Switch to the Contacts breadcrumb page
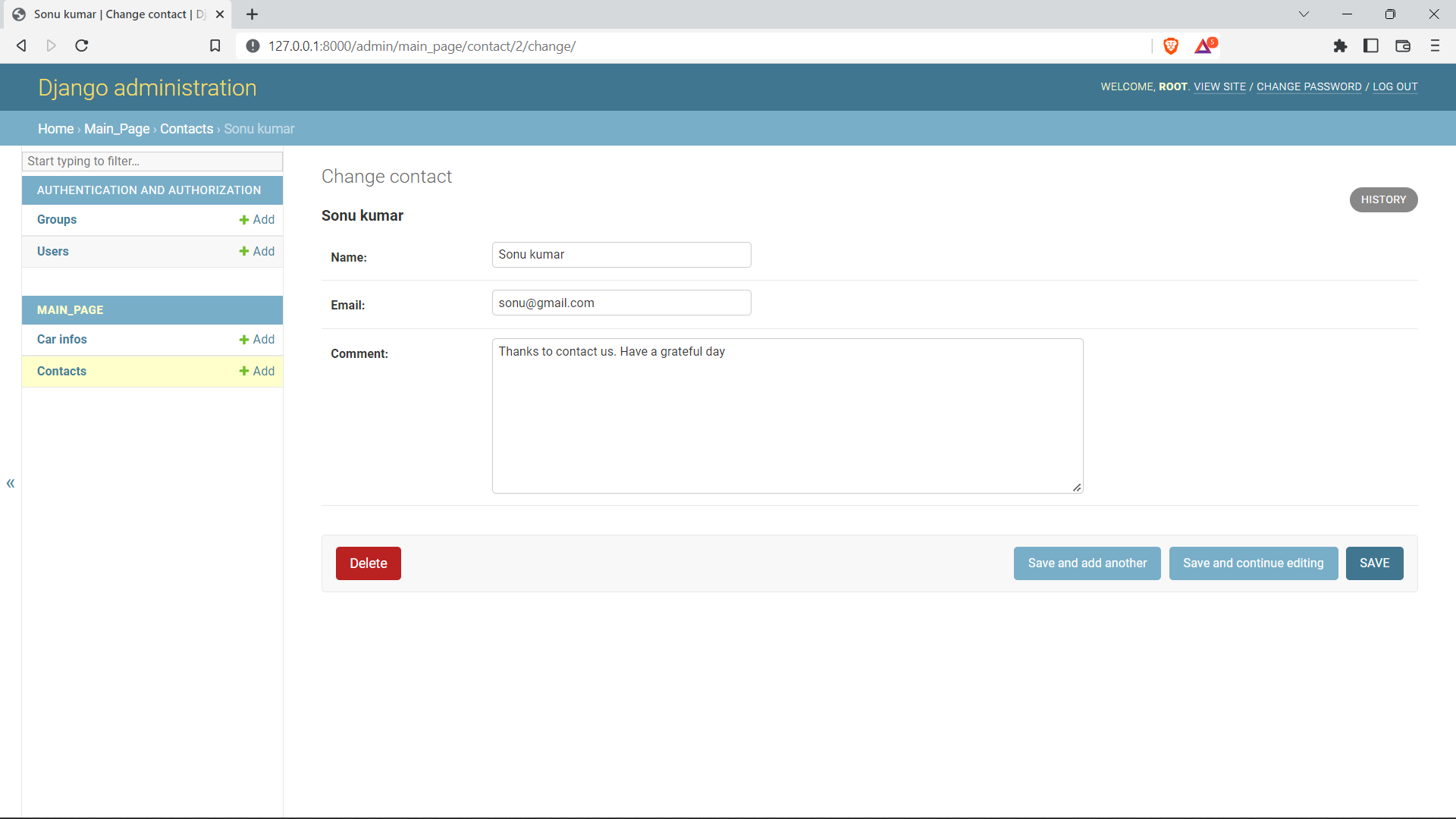1456x819 pixels. [x=187, y=128]
